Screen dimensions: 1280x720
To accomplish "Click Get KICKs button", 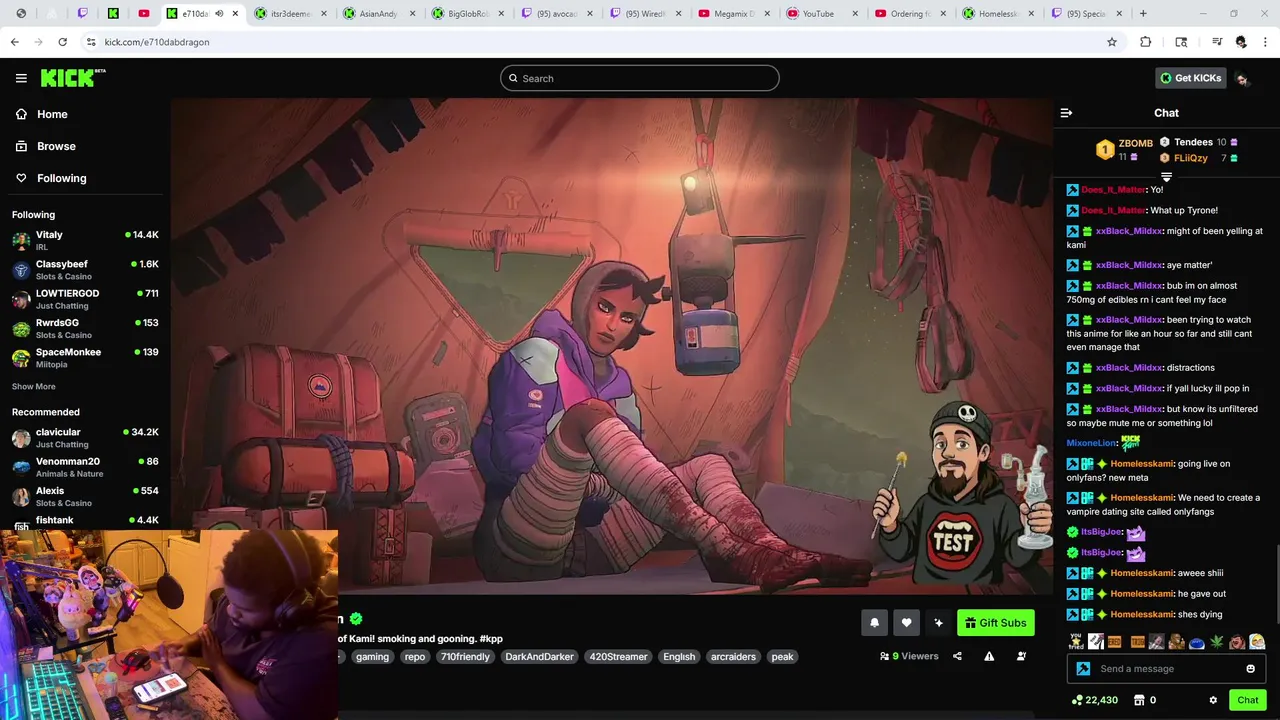I will pyautogui.click(x=1190, y=78).
